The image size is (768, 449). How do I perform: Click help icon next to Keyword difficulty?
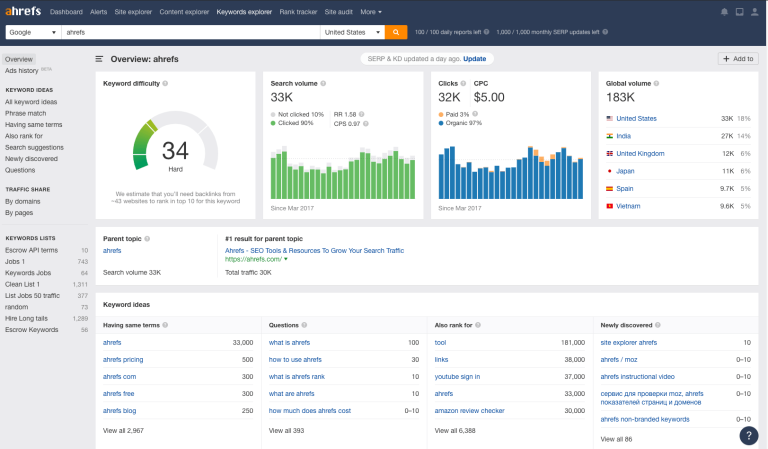click(x=165, y=83)
